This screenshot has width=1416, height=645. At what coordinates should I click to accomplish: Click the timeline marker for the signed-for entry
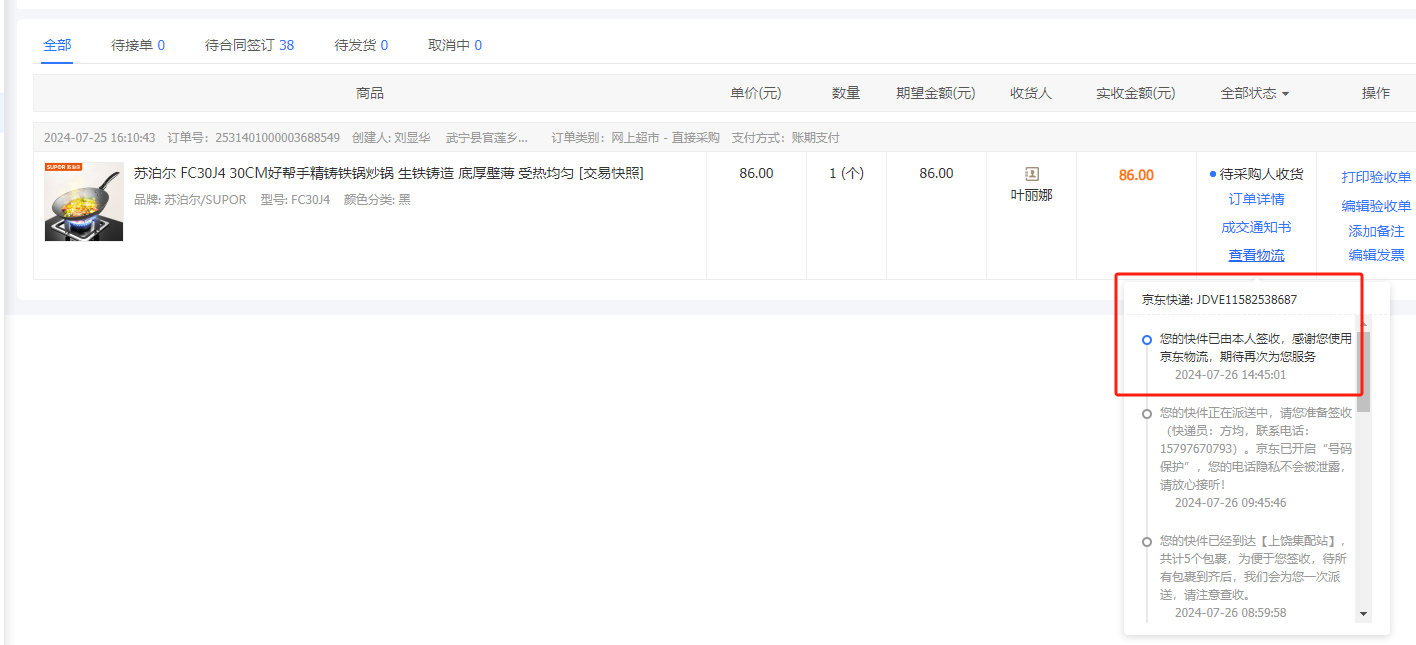[1147, 340]
